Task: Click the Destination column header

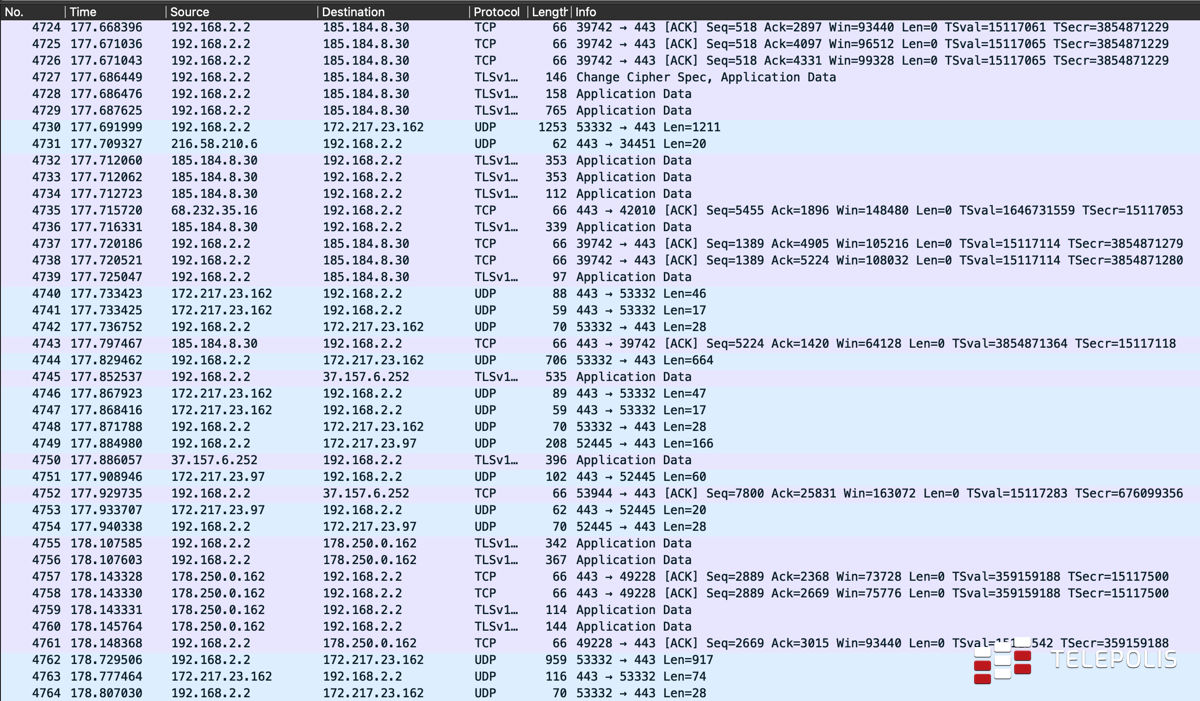Action: pyautogui.click(x=390, y=12)
